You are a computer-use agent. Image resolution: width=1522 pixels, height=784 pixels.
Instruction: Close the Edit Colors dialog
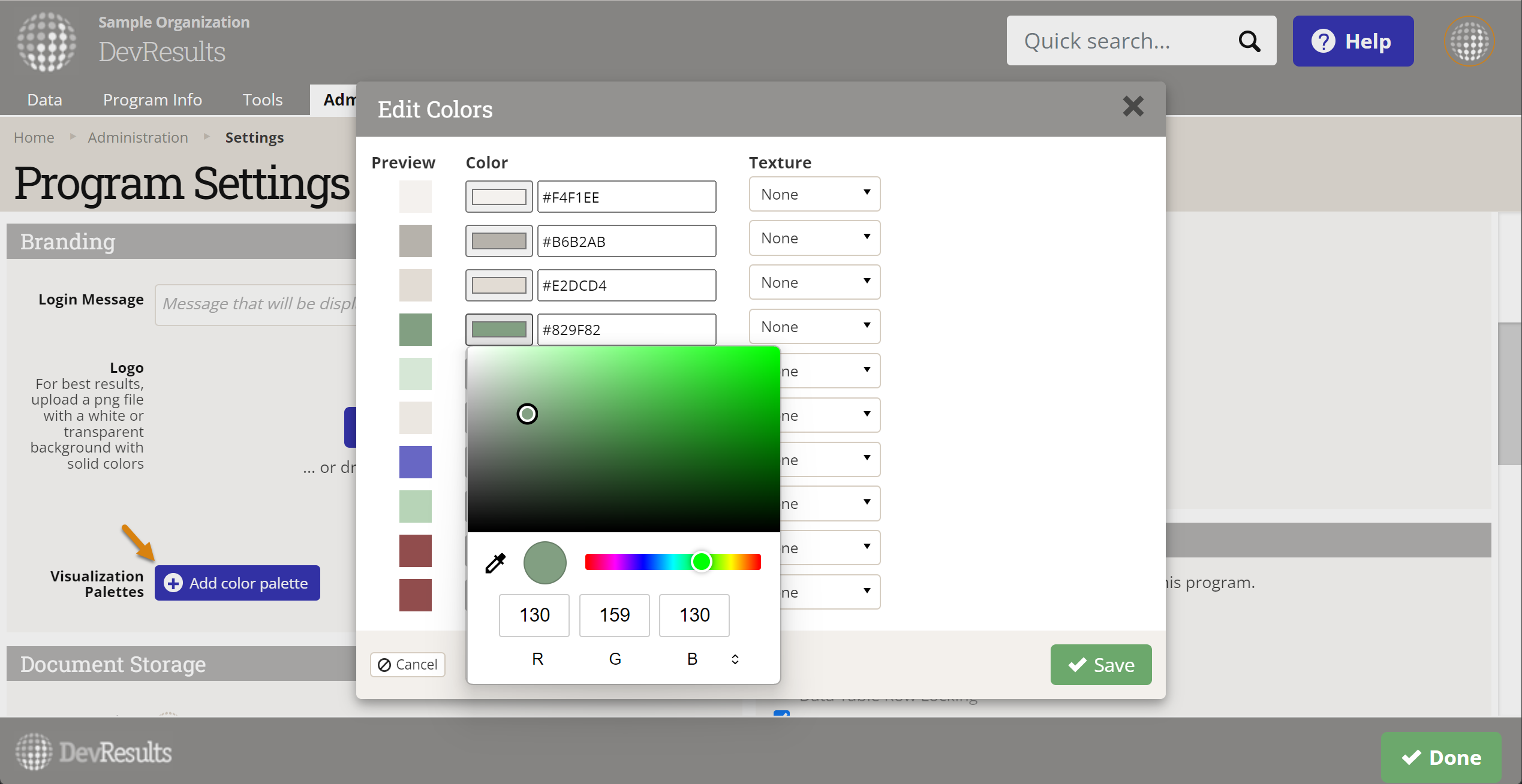click(1133, 107)
